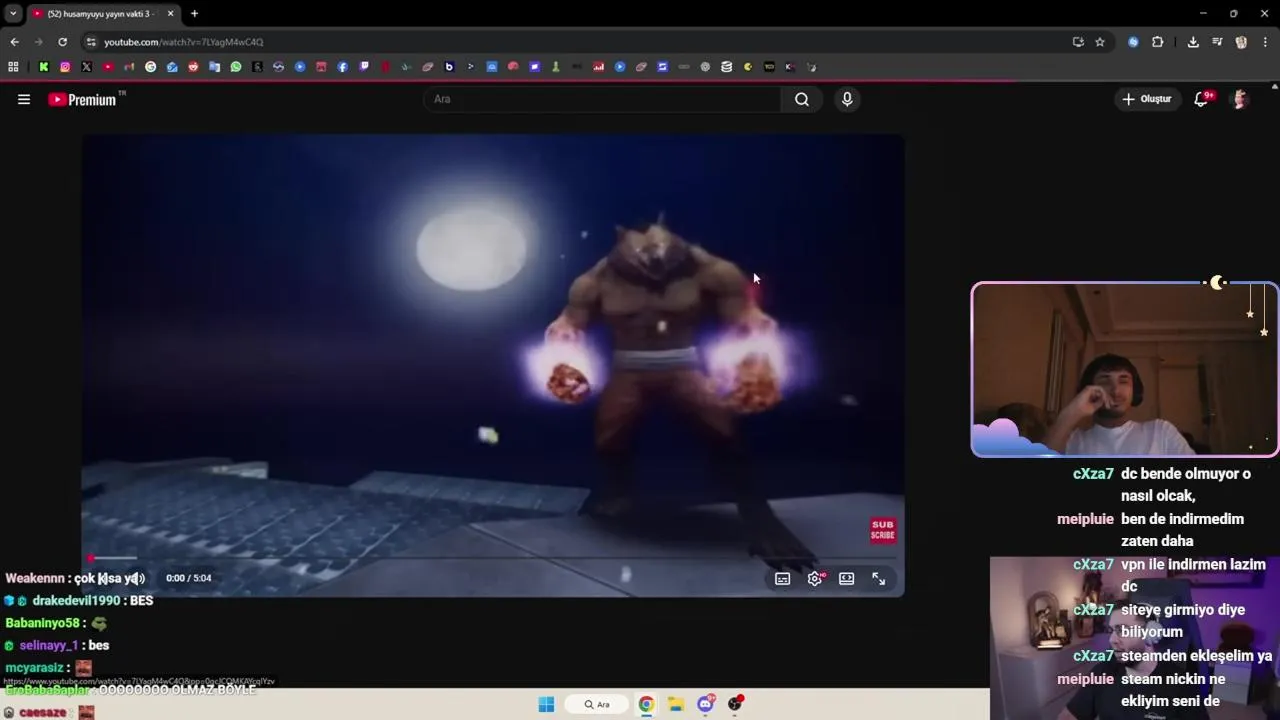
Task: Click the Oluştur create button
Action: click(1146, 99)
